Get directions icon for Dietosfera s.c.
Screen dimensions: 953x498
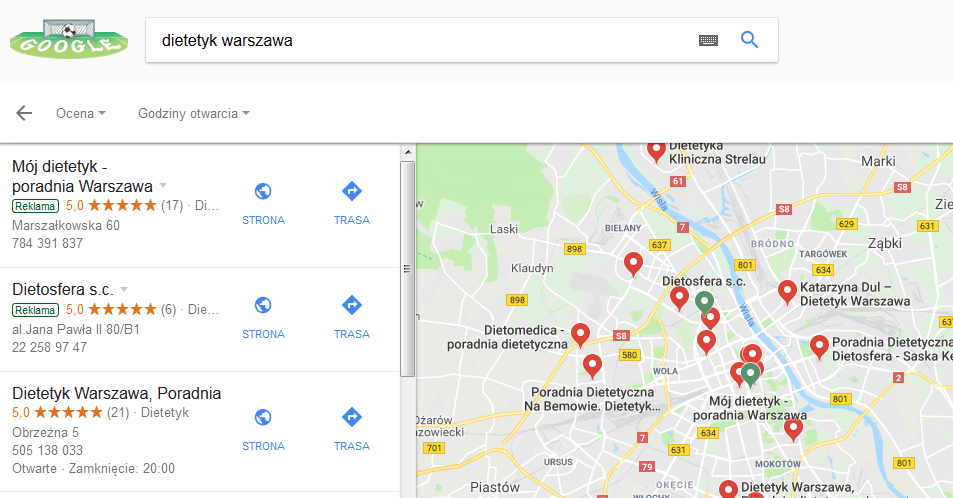(352, 305)
